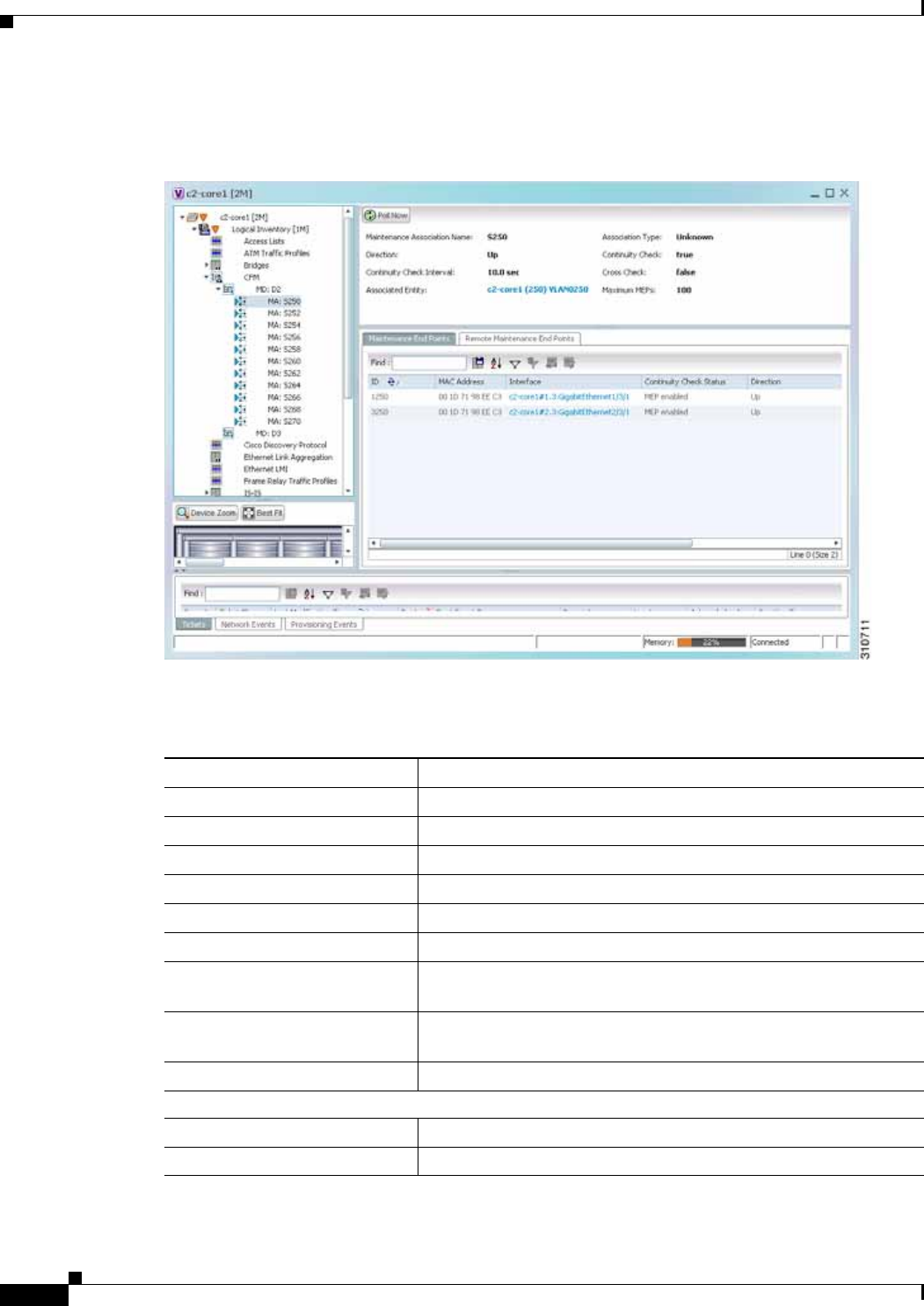Viewport: 924px width, 1306px height.
Task: Click the Best Fit button
Action: (x=264, y=513)
